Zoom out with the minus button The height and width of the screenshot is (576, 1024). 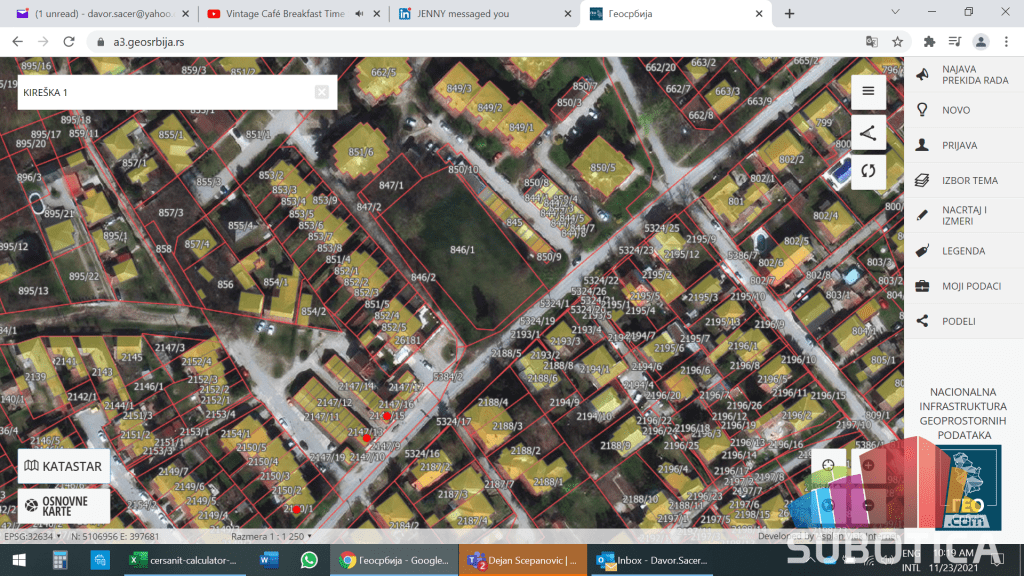868,505
